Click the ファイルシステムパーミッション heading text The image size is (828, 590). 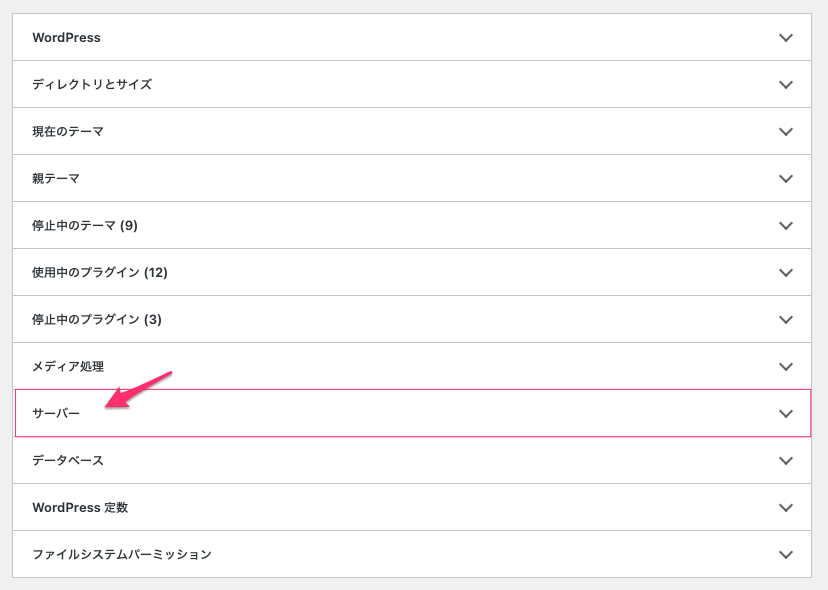(x=122, y=555)
